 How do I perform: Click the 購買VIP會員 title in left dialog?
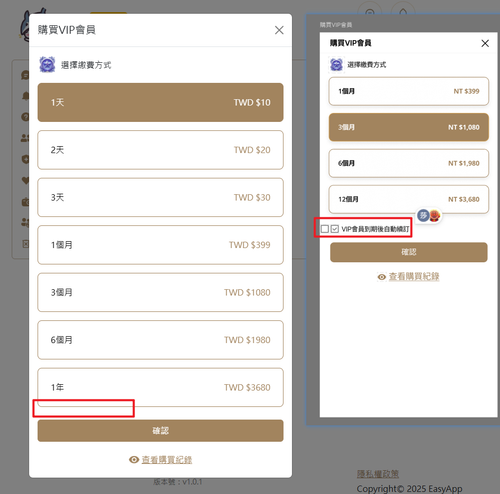pos(67,30)
